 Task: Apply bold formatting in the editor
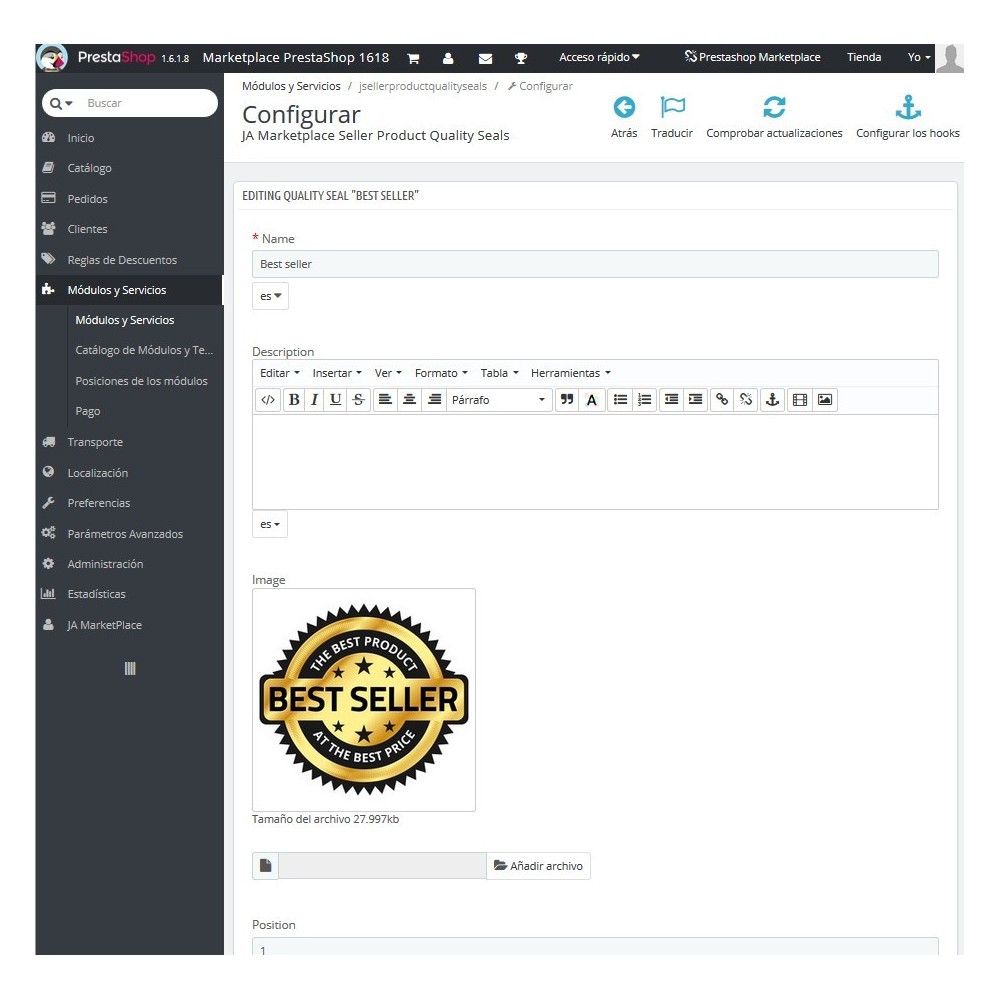tap(294, 399)
